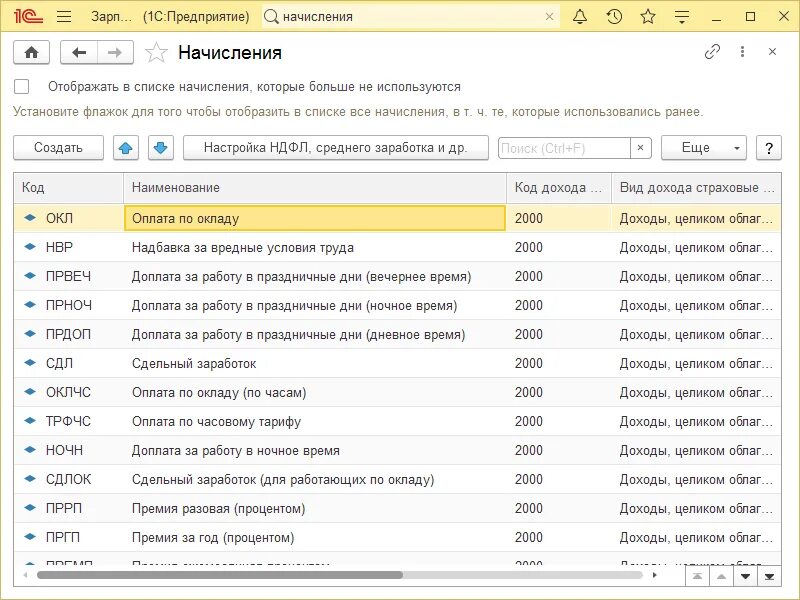Screen dimensions: 800x600
Task: Jump to first row of list
Action: tap(697, 577)
